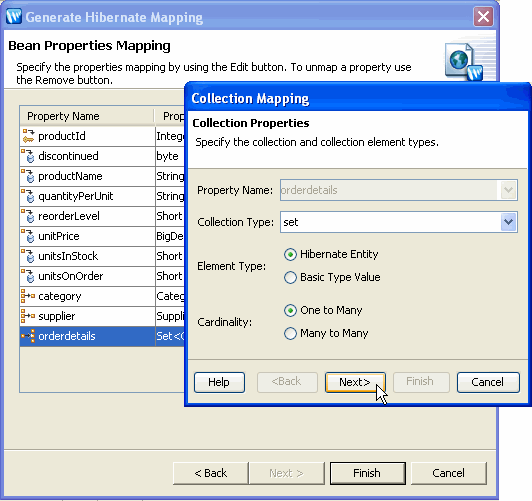Click the greyed Finish button in Collection Mapping
Screen dimensions: 532x501
click(421, 382)
